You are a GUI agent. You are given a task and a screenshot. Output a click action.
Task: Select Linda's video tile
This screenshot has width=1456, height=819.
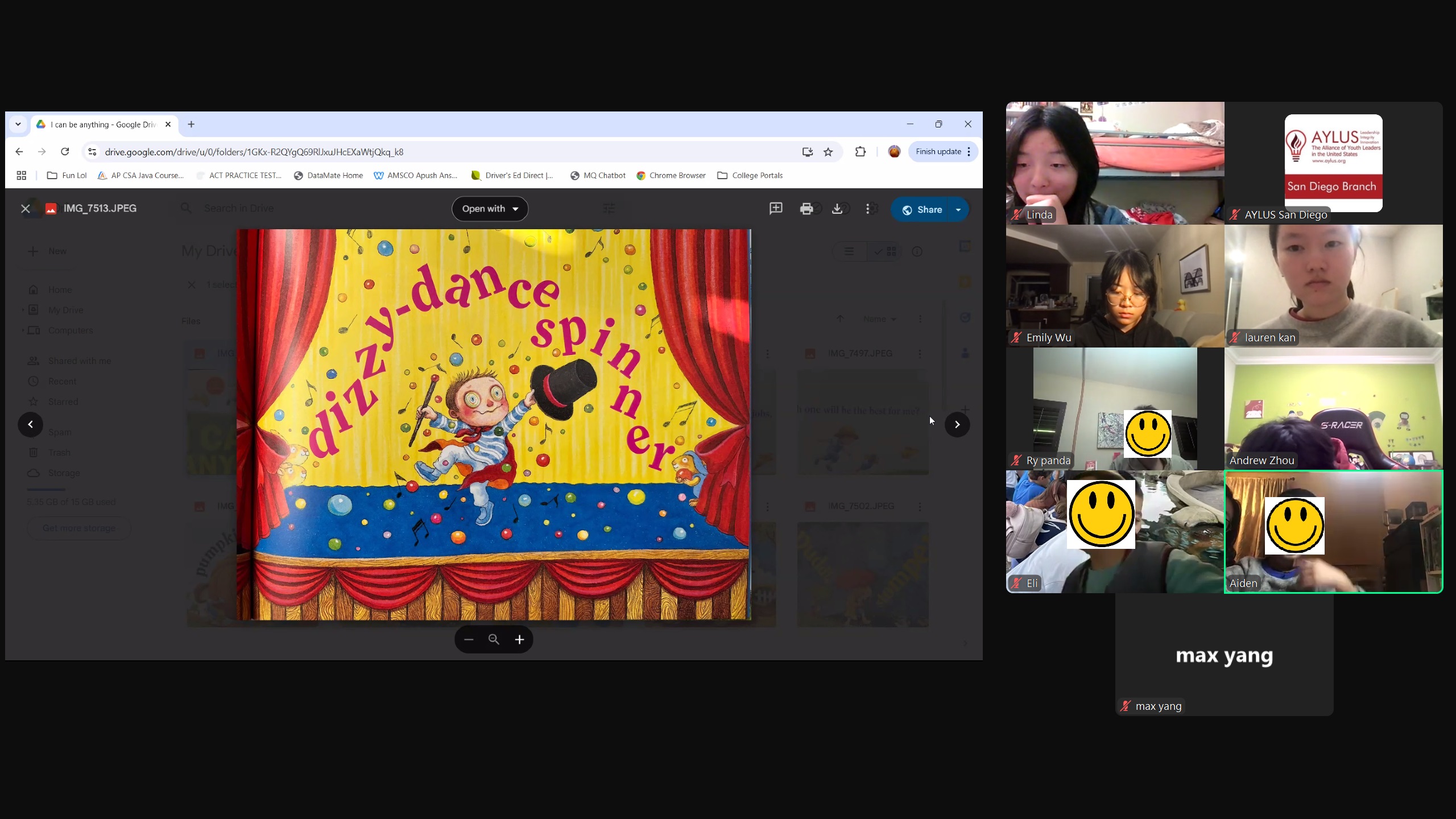[x=1115, y=163]
